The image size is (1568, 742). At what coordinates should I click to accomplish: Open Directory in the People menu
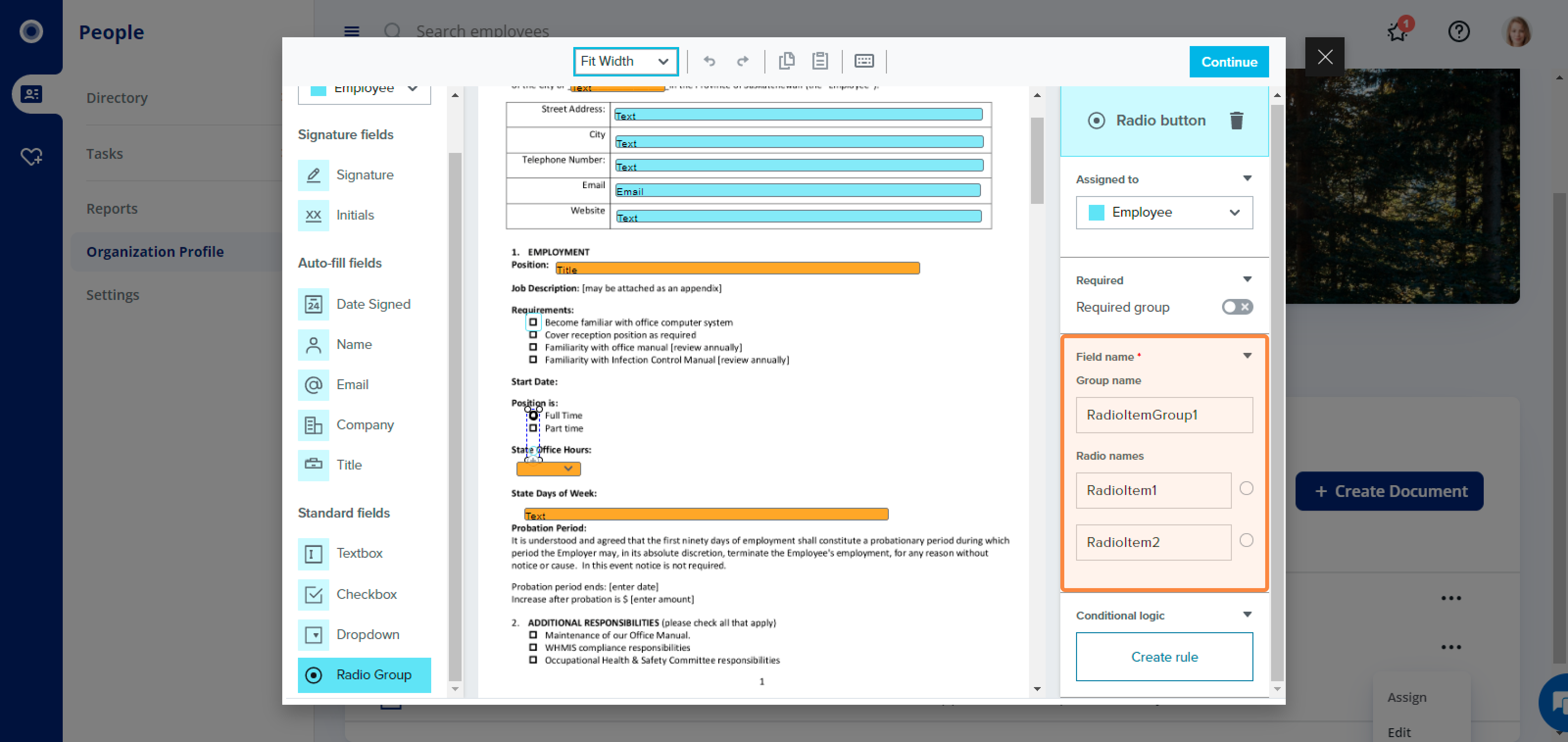coord(117,98)
